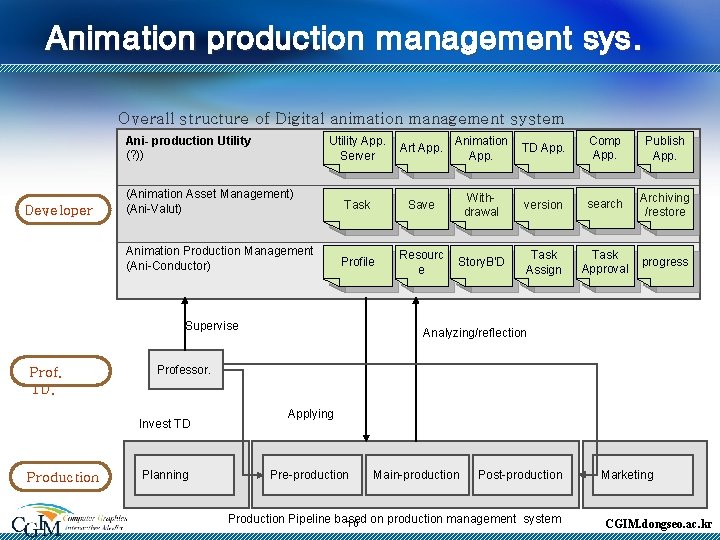Click the Task Approval note
Viewport: 720px width, 540px height.
click(x=605, y=266)
